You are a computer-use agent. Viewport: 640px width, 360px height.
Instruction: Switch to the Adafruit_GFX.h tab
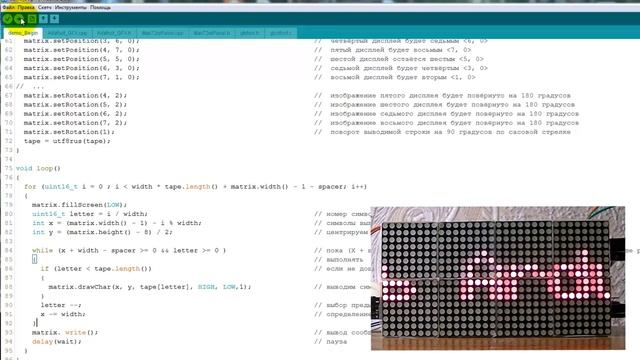click(x=114, y=33)
